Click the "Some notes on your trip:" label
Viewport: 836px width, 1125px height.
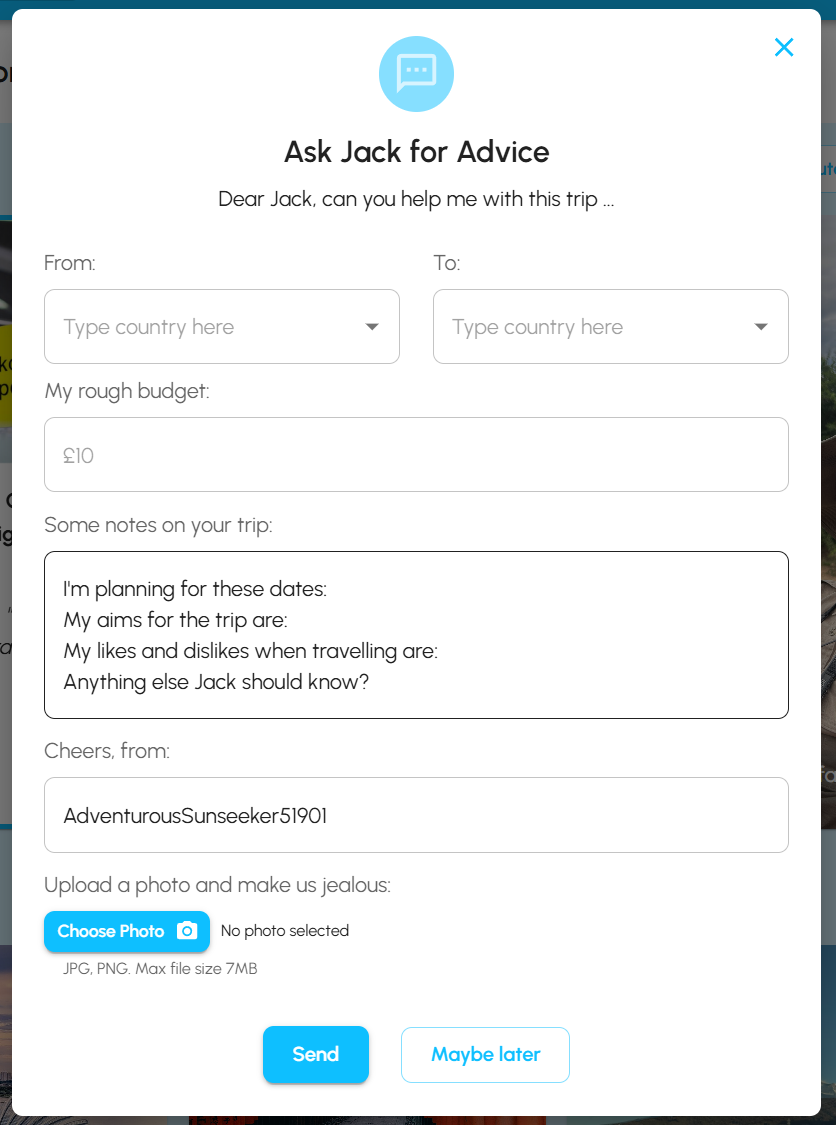158,525
